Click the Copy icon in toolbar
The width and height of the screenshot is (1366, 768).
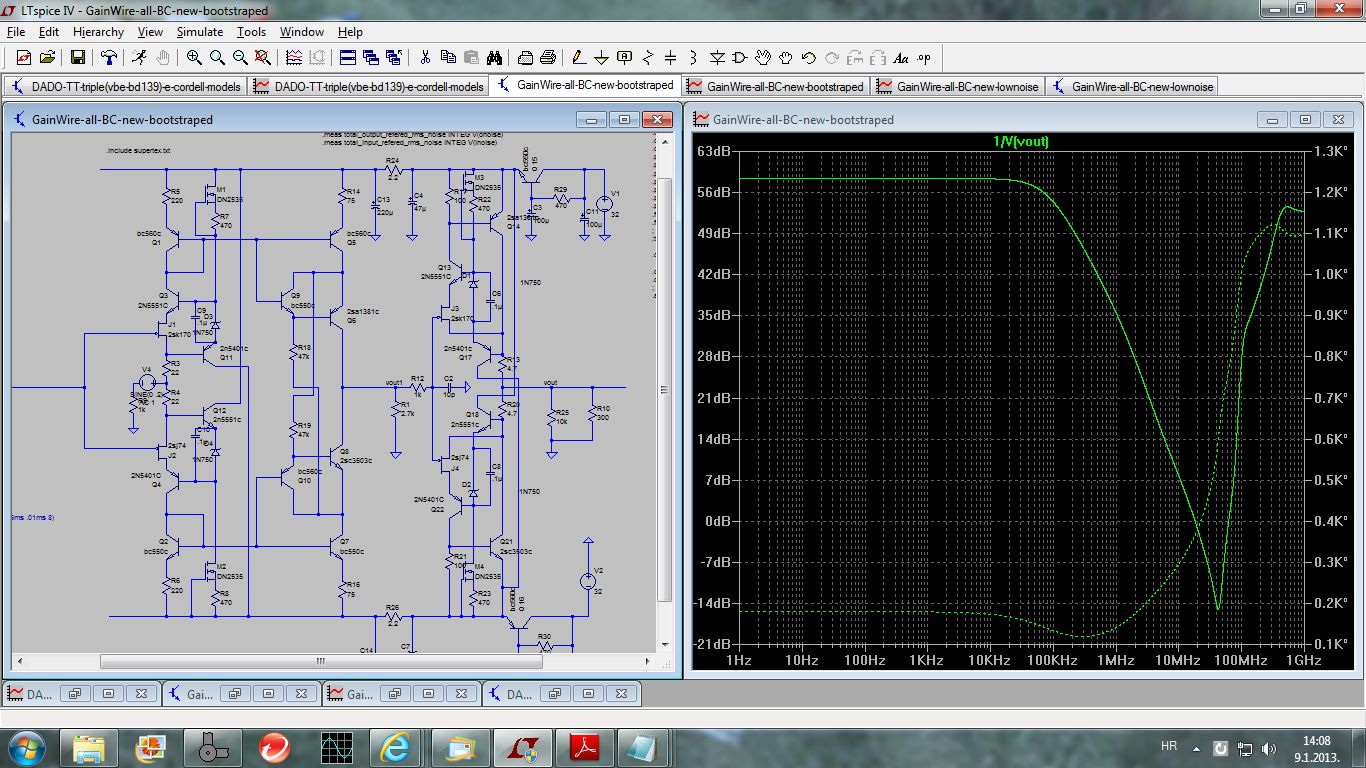[448, 57]
